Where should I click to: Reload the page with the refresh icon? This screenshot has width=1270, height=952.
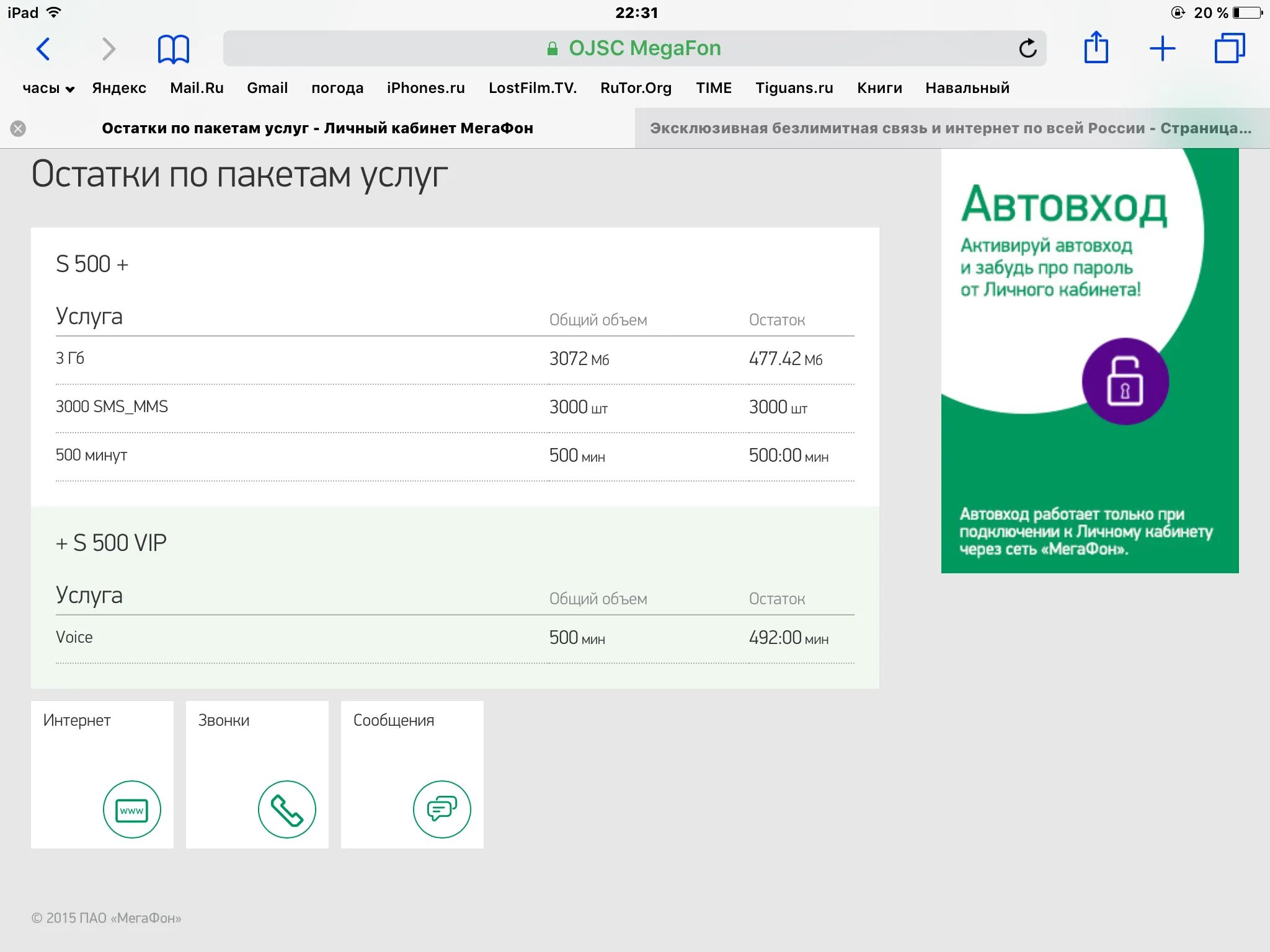click(x=1028, y=48)
